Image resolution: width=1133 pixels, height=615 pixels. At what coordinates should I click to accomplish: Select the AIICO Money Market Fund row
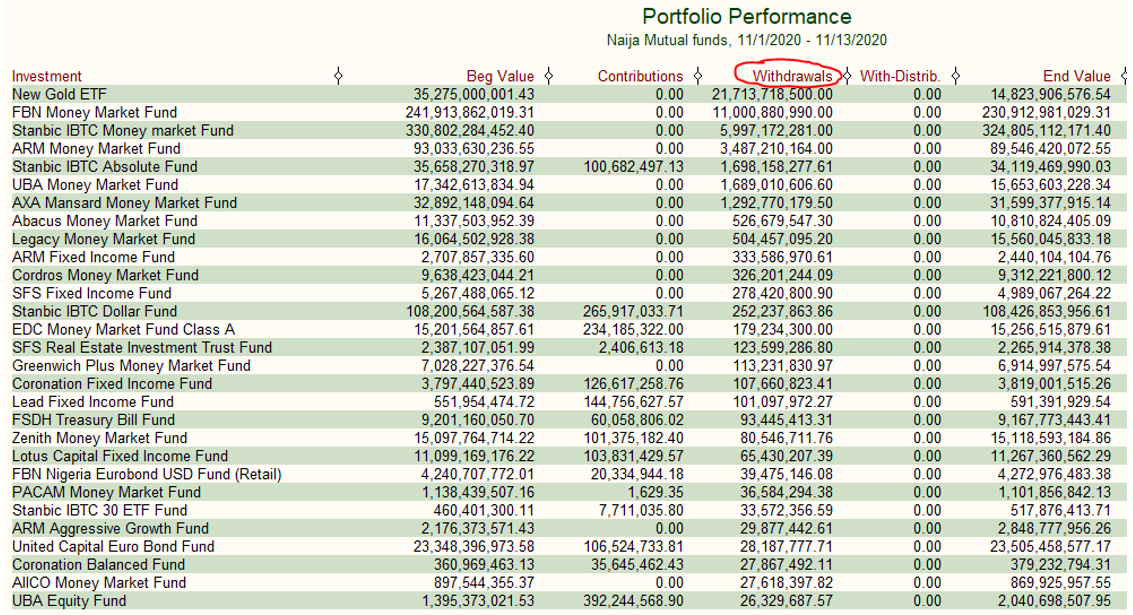pyautogui.click(x=569, y=582)
